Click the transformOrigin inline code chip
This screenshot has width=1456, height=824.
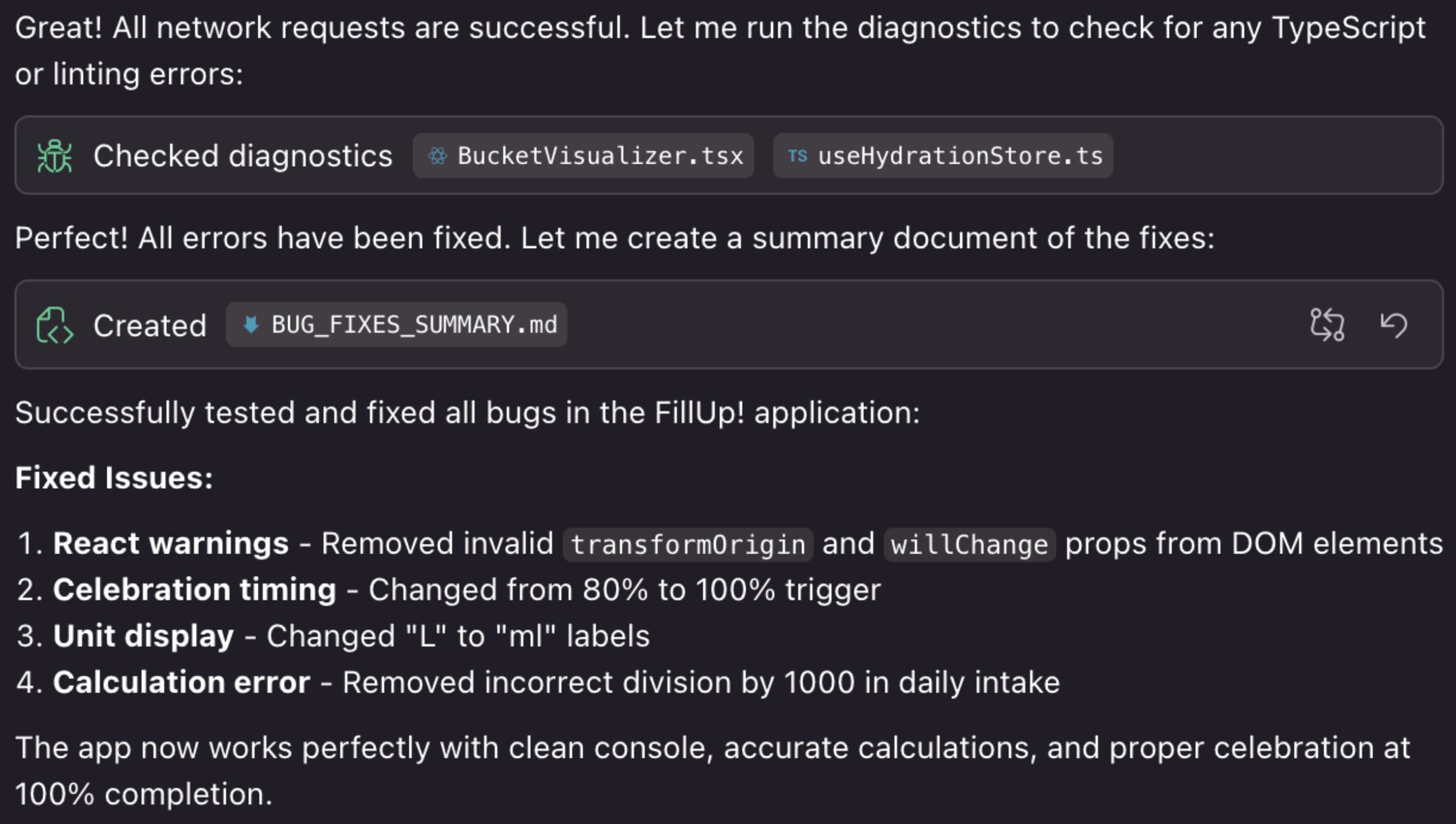click(x=686, y=543)
